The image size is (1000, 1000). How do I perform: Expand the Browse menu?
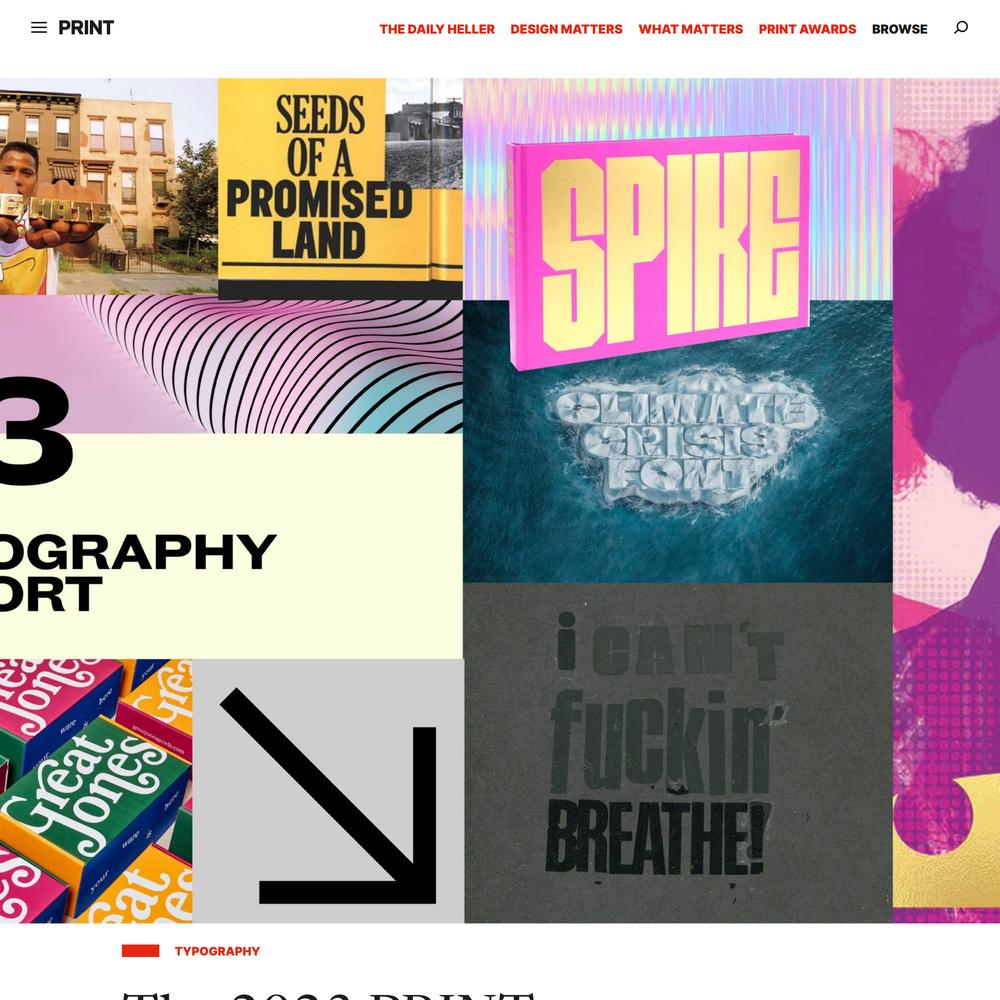899,29
